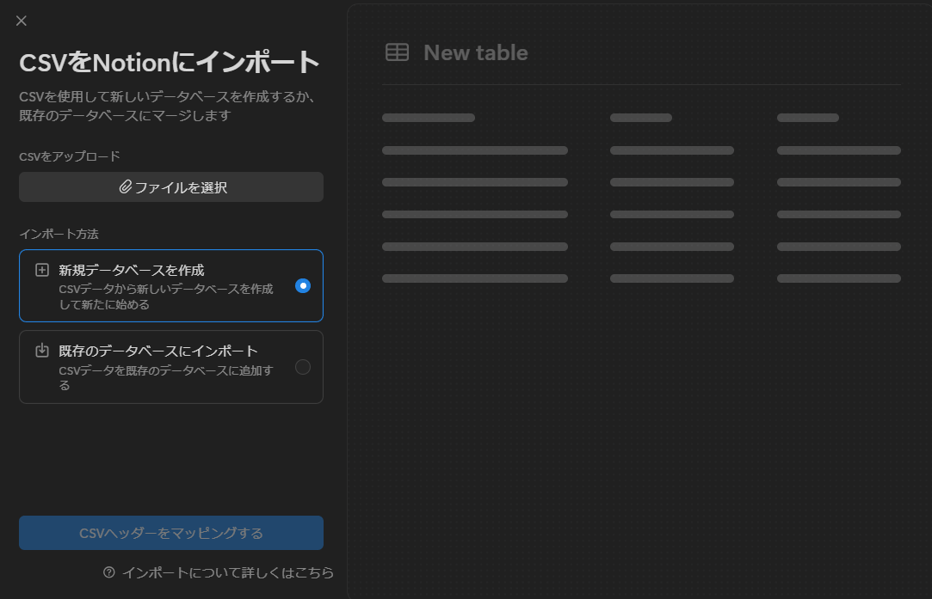Click the インポート方法 label

[x=59, y=234]
